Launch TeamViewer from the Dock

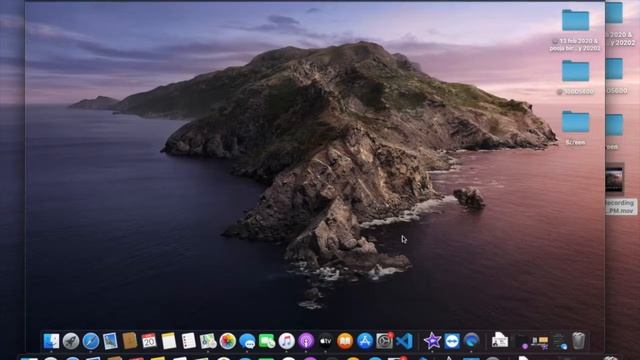452,341
